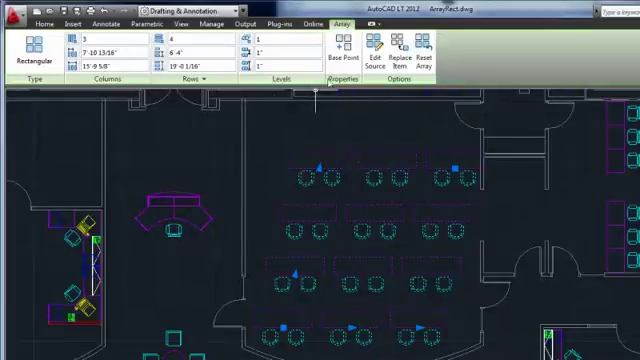Select the Array contextual ribbon tab
Image resolution: width=640 pixels, height=360 pixels.
coord(342,24)
